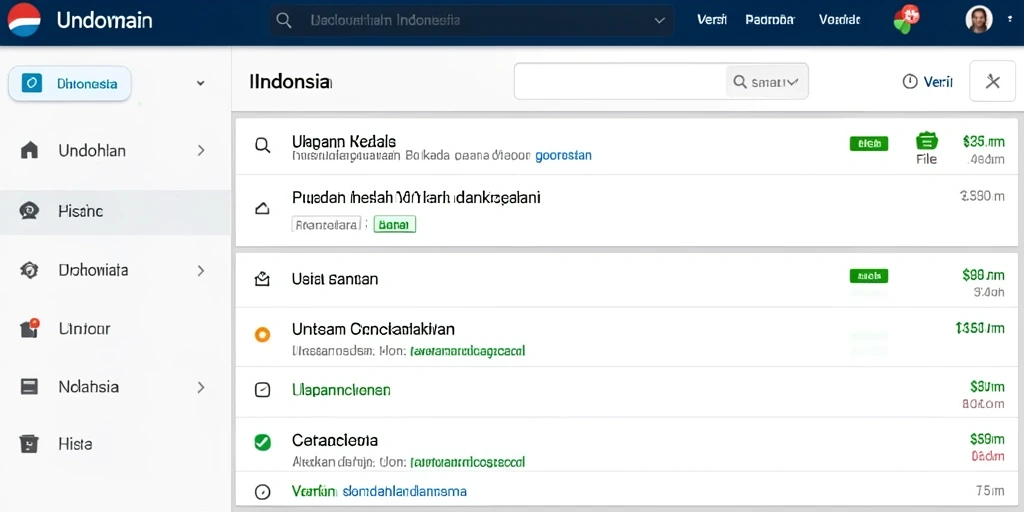Click the Hisanc chat bubble icon
Image resolution: width=1024 pixels, height=512 pixels.
point(29,211)
